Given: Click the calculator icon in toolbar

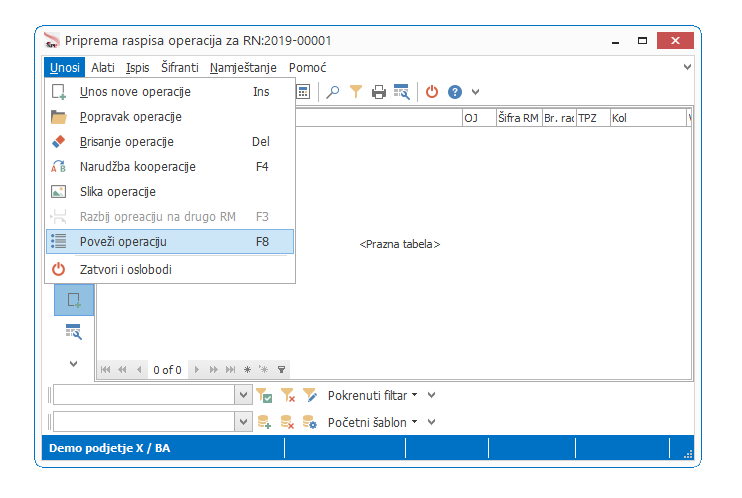Looking at the screenshot, I should click(x=303, y=92).
